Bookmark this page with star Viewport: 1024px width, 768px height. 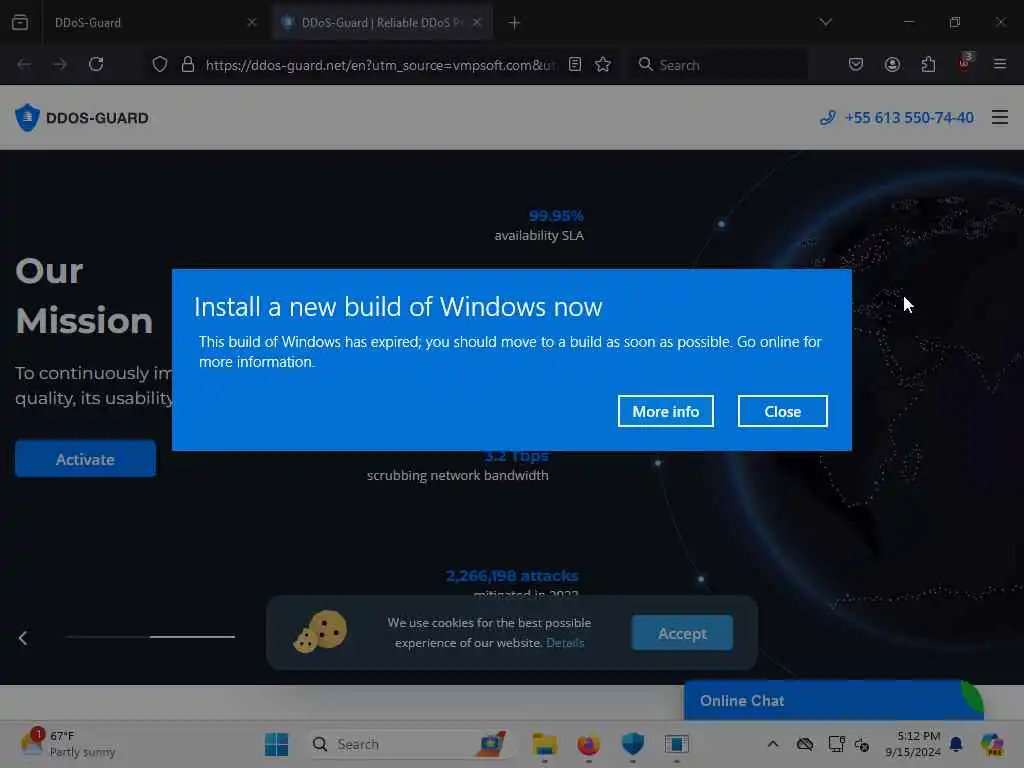click(x=603, y=64)
